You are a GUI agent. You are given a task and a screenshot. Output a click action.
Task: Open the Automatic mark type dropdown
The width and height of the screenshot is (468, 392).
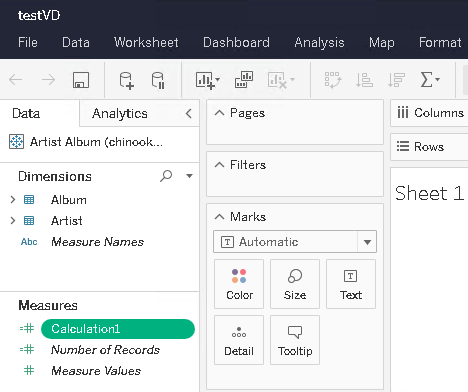tap(367, 242)
